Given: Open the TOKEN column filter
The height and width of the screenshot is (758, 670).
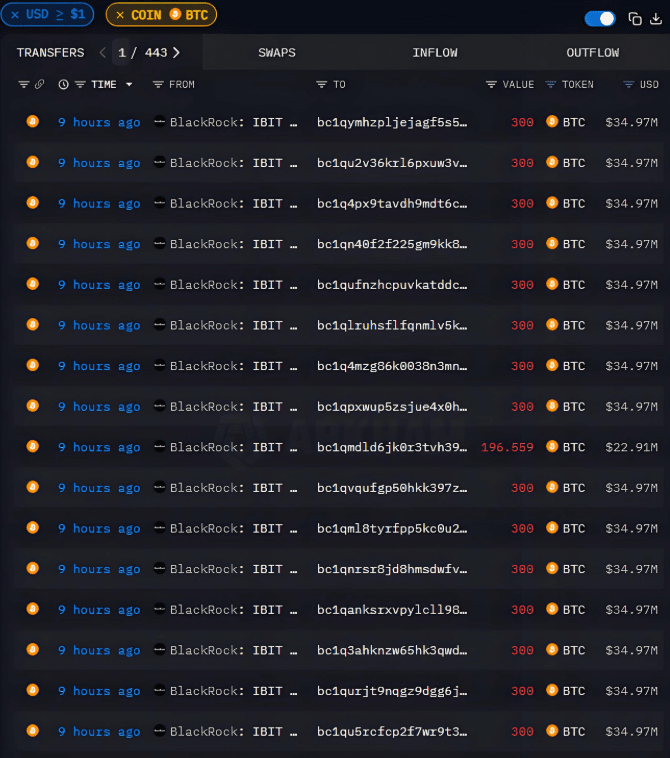Looking at the screenshot, I should tap(551, 85).
